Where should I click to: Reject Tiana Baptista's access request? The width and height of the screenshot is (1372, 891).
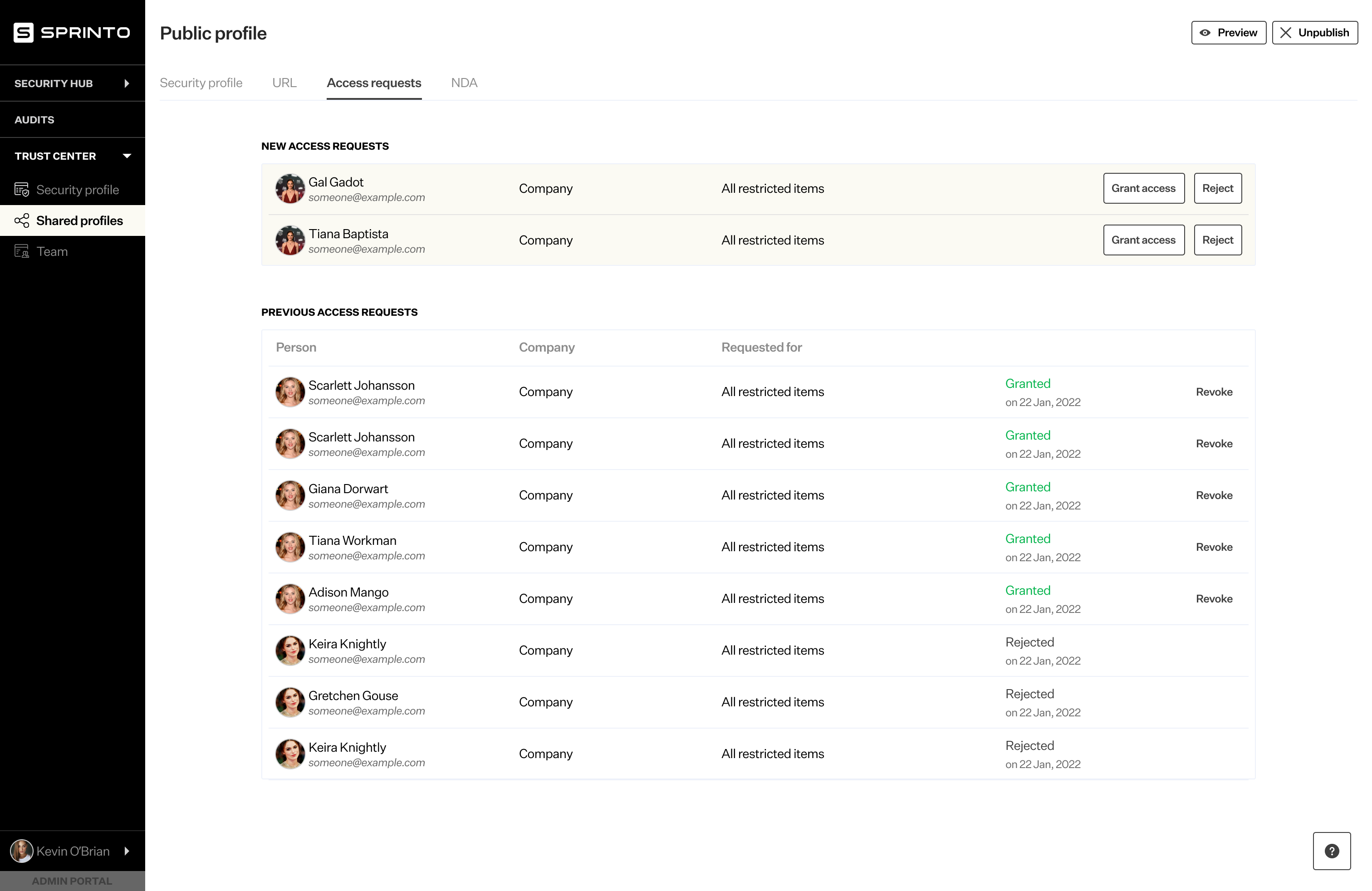1217,240
